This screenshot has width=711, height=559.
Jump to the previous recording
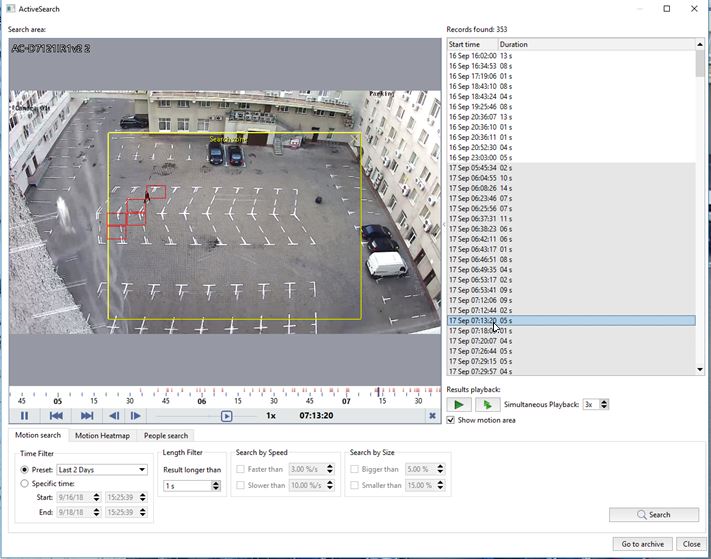click(x=56, y=416)
